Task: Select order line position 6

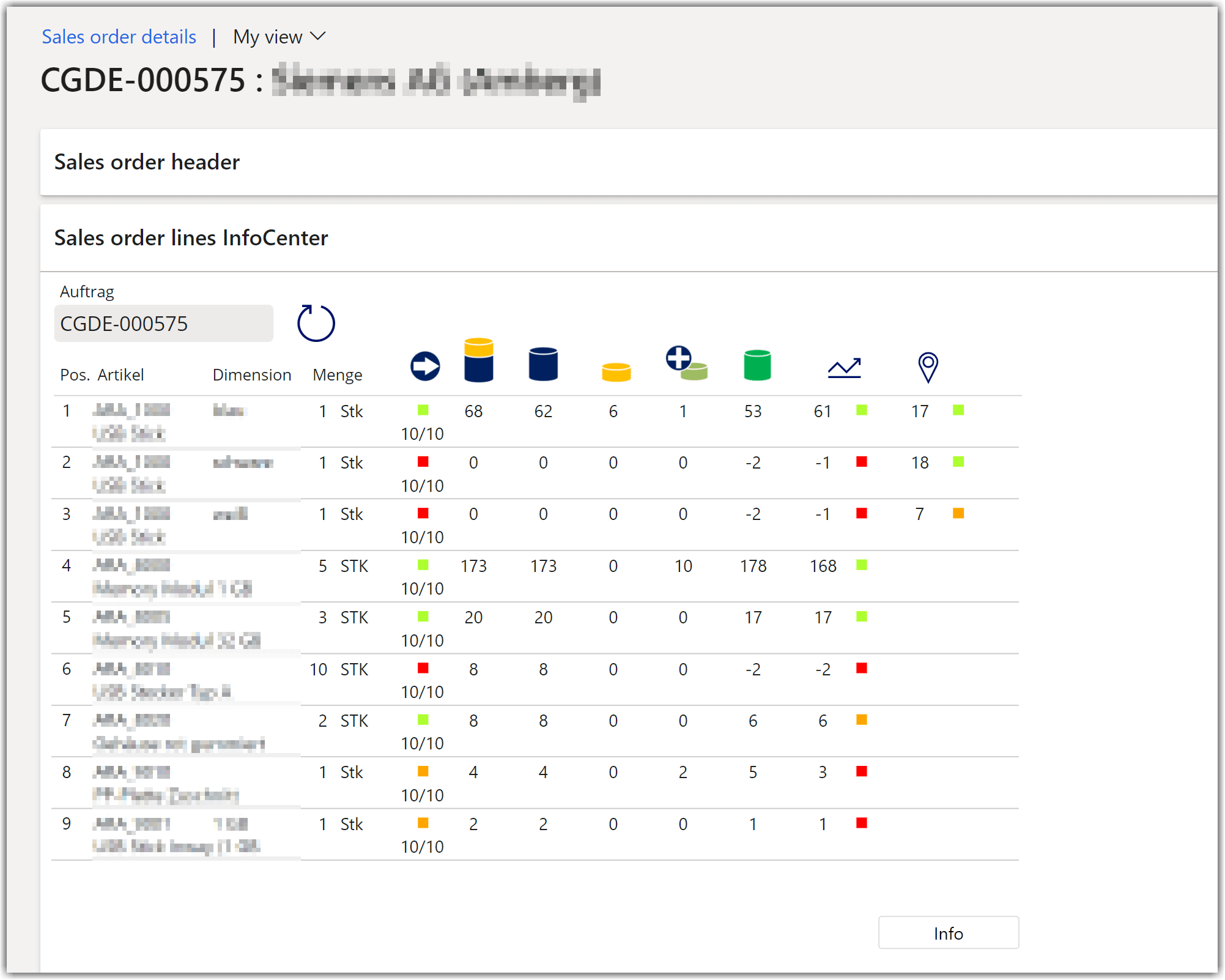Action: pos(67,669)
